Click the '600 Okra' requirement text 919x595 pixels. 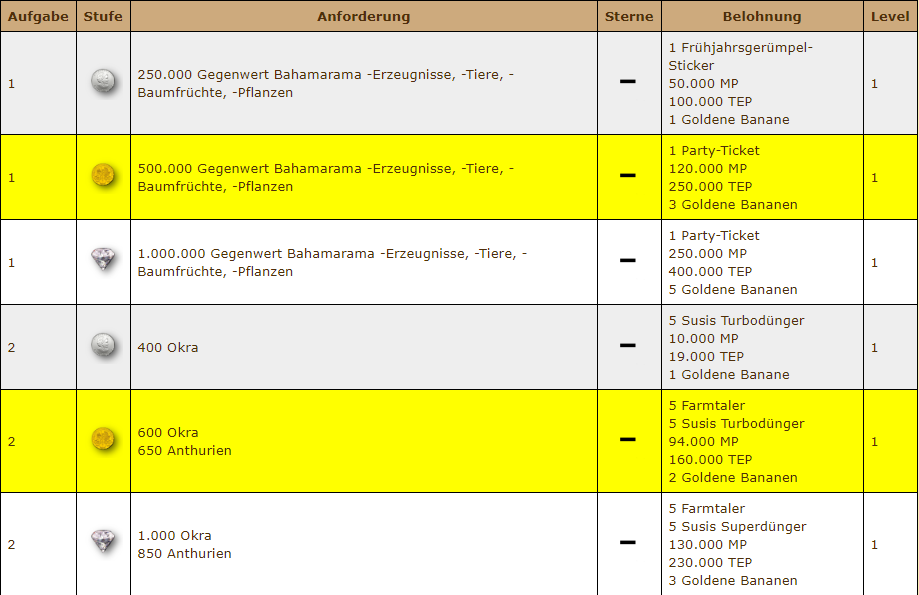(x=168, y=433)
